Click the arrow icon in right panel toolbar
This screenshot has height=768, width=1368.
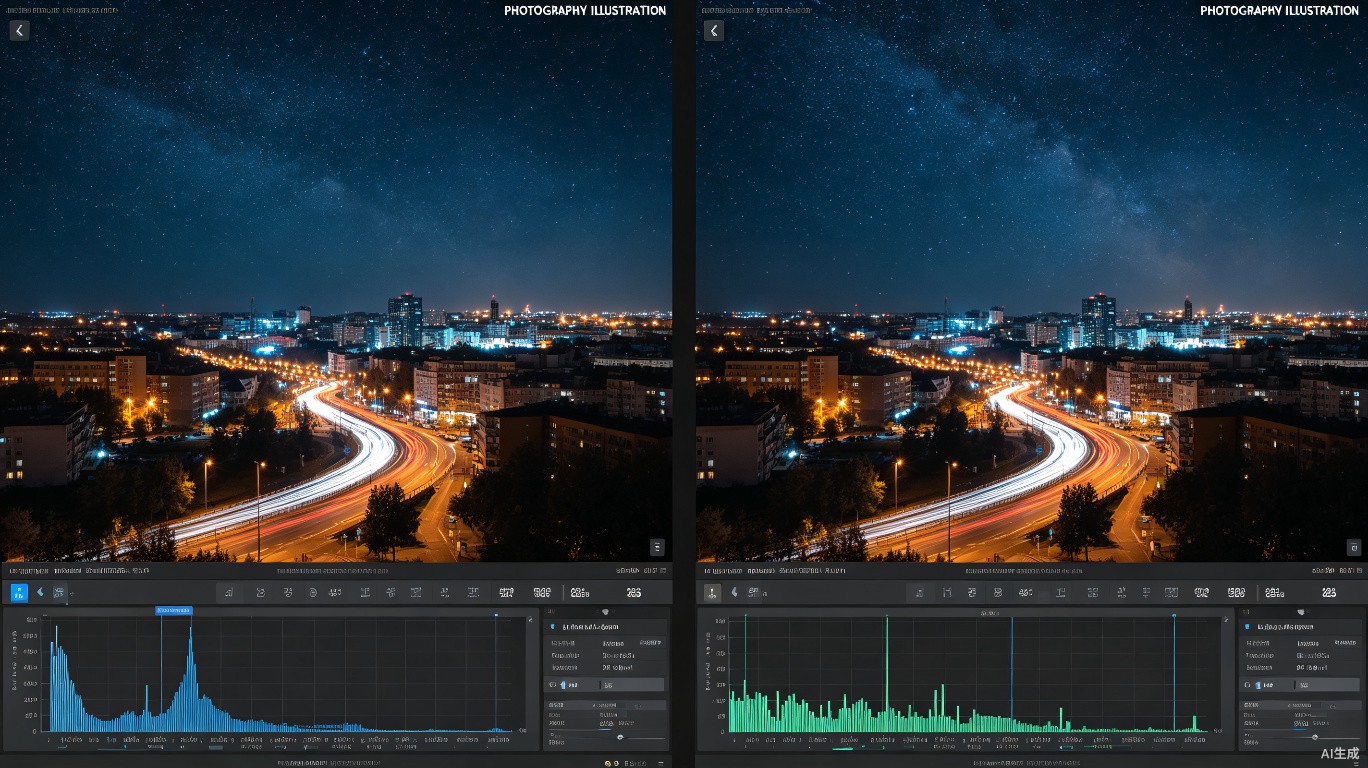pyautogui.click(x=734, y=592)
